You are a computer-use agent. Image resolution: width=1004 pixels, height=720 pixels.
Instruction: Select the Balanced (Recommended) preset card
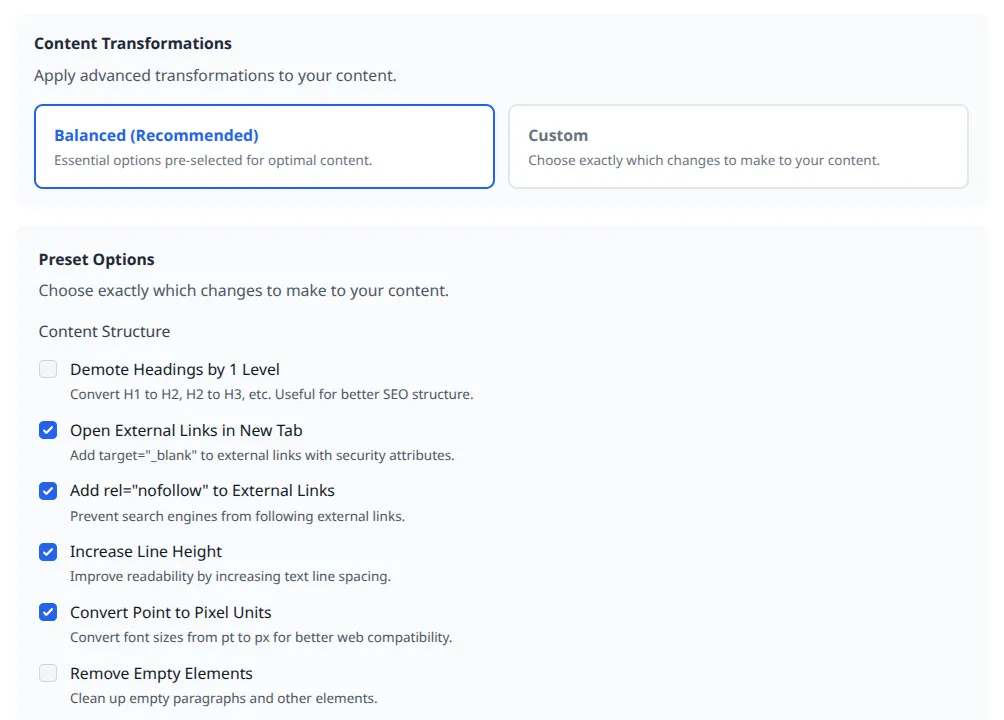[264, 145]
